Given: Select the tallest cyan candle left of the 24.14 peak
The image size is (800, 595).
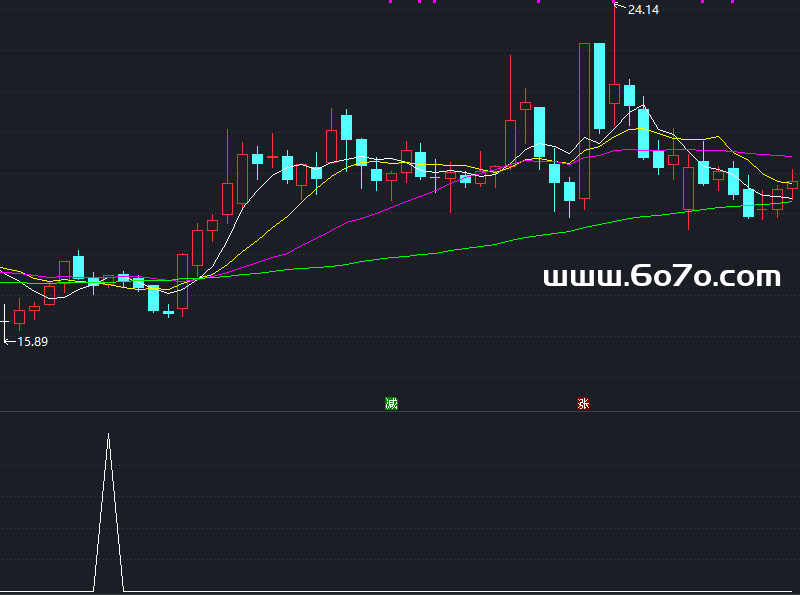Looking at the screenshot, I should [x=599, y=86].
